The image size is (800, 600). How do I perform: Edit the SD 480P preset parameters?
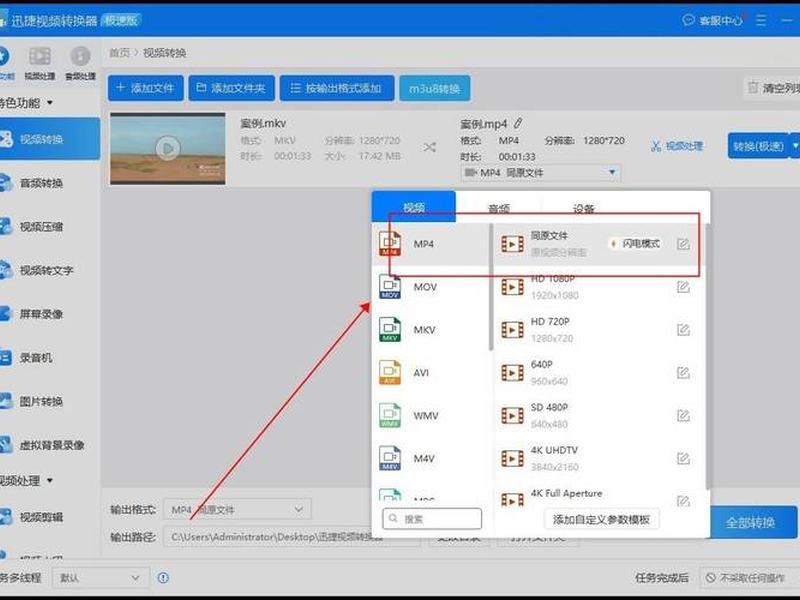(683, 416)
